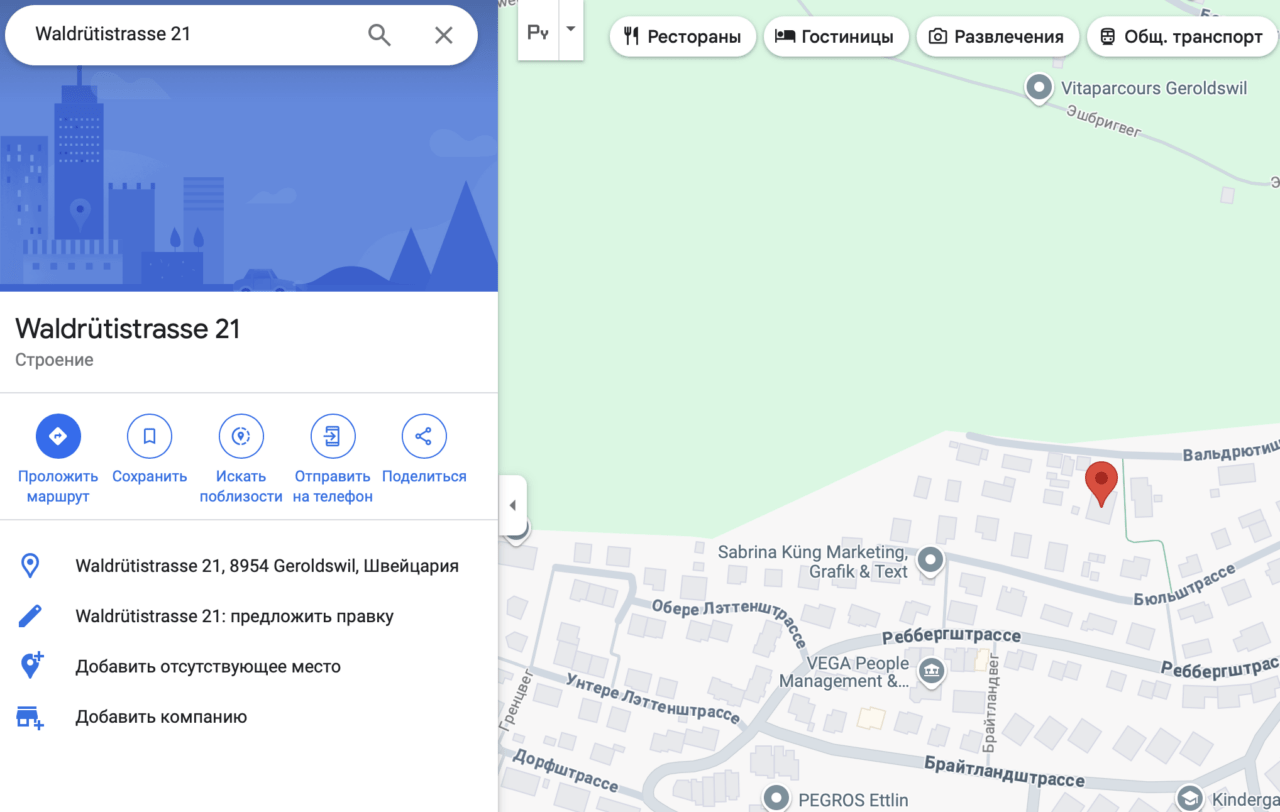1280x812 pixels.
Task: Click the search nearby icon
Action: pos(241,436)
